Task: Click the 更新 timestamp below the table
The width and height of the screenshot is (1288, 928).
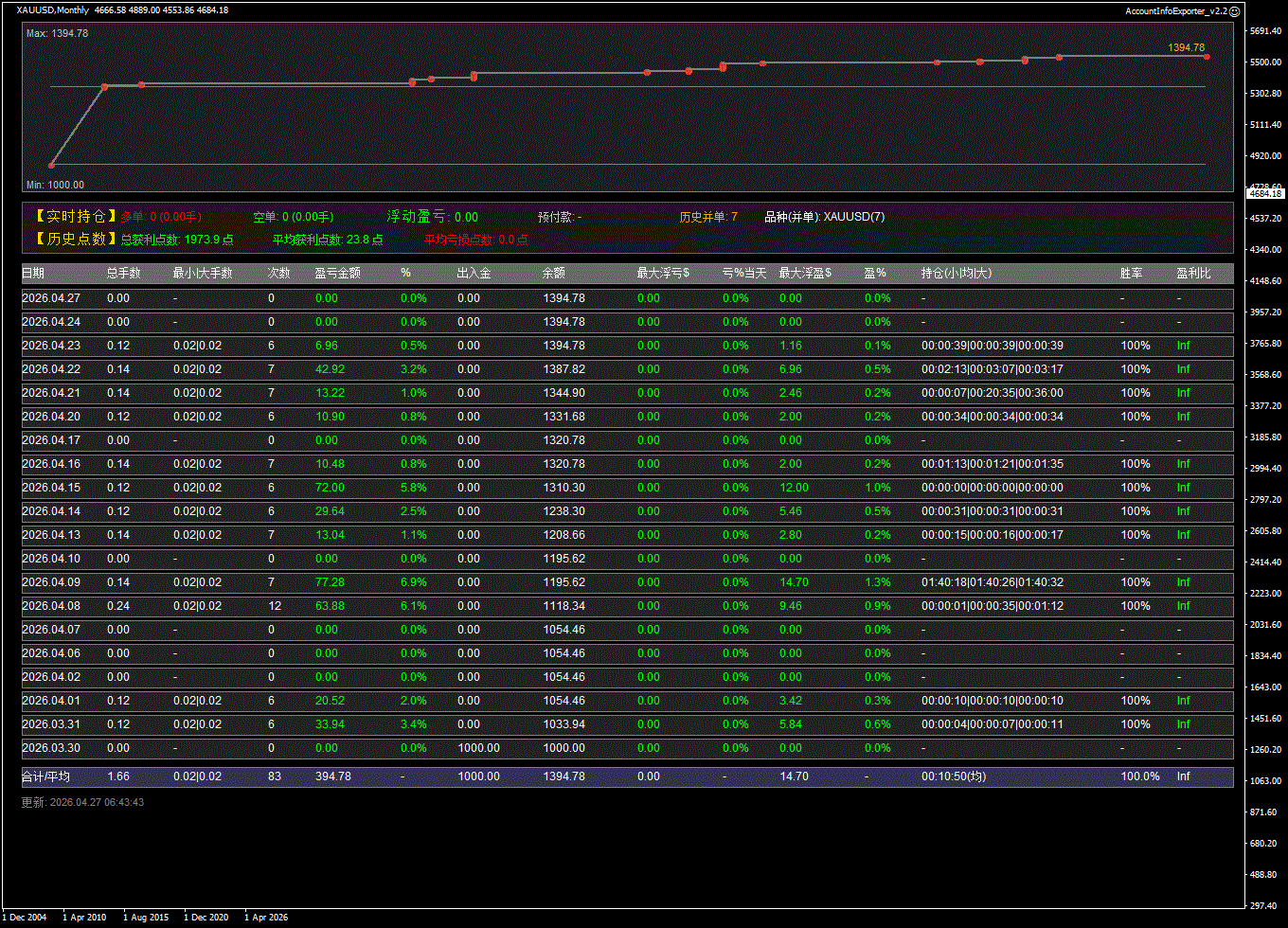Action: tap(83, 802)
